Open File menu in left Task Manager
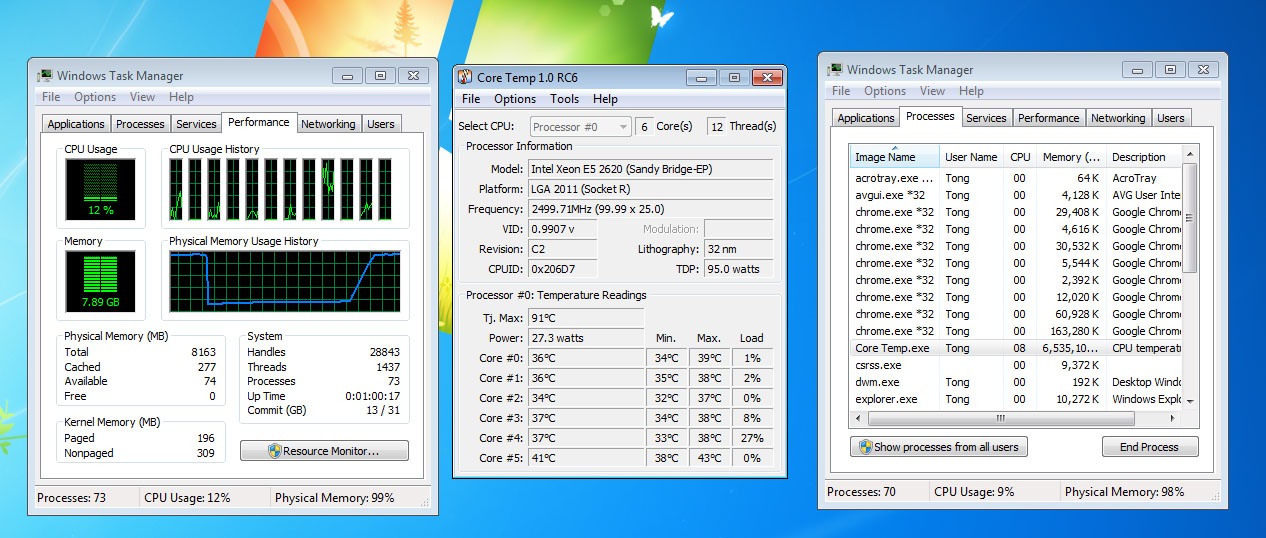Viewport: 1266px width, 538px height. [51, 97]
